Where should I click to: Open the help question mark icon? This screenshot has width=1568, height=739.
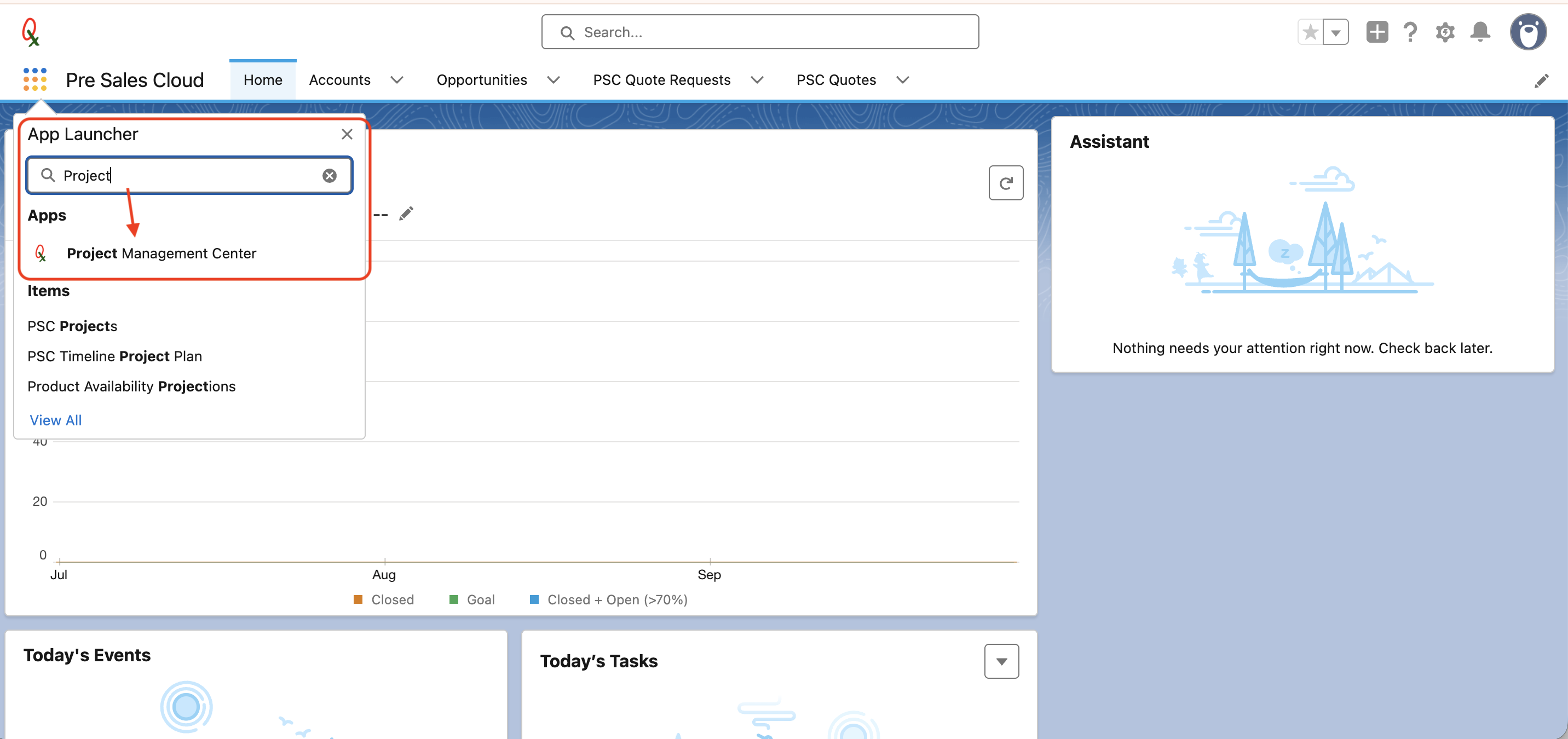(1410, 32)
